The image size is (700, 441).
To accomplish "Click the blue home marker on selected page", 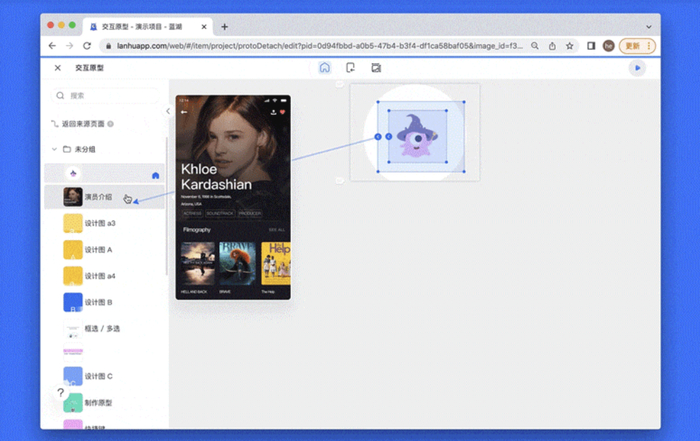I will click(x=155, y=175).
